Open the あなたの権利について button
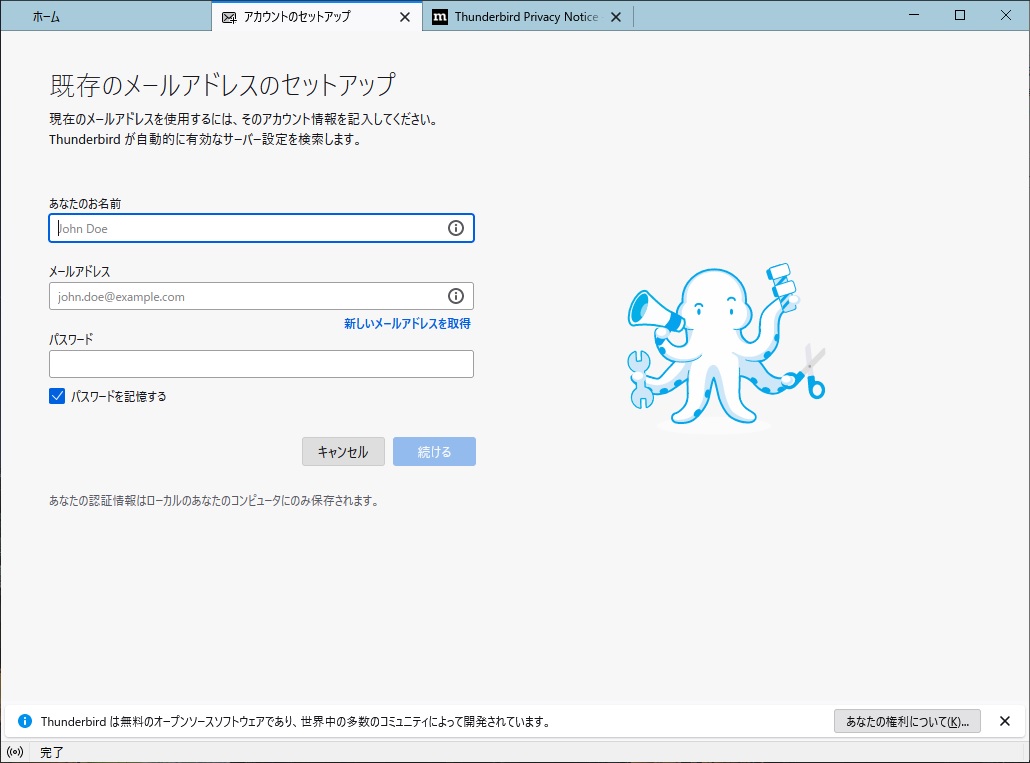The width and height of the screenshot is (1030, 763). (907, 721)
